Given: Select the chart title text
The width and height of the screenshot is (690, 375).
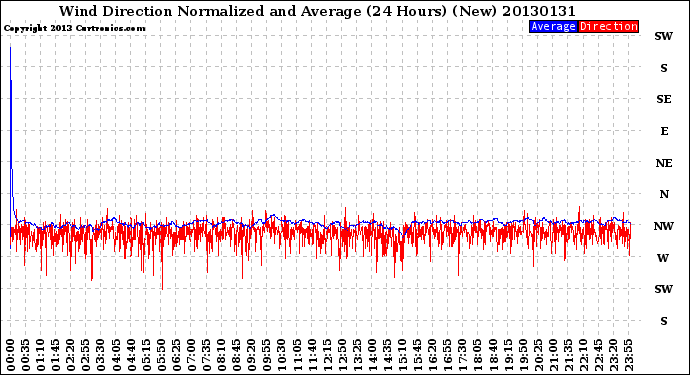Looking at the screenshot, I should click(x=317, y=11).
